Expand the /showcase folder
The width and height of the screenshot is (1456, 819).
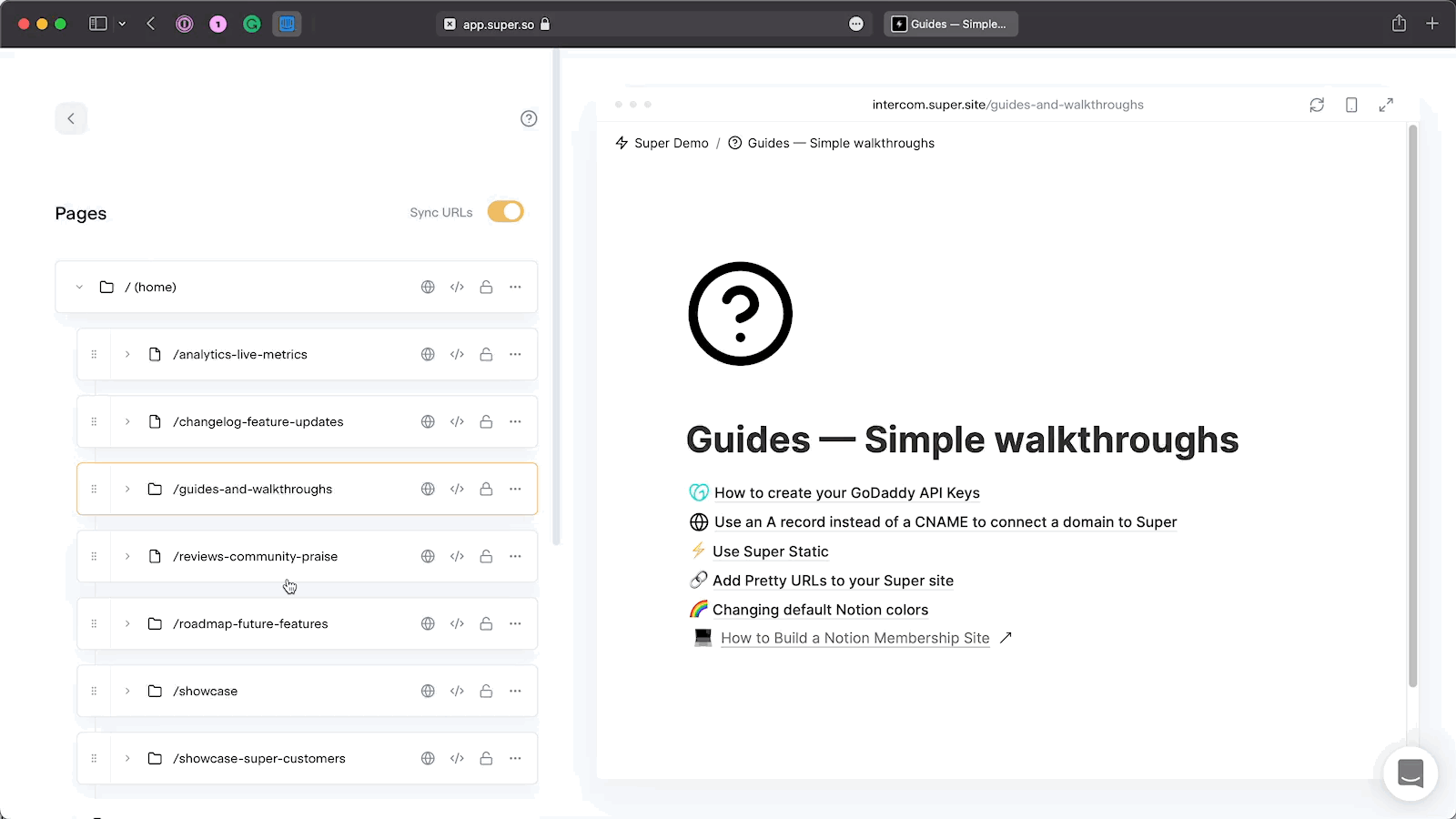[127, 692]
